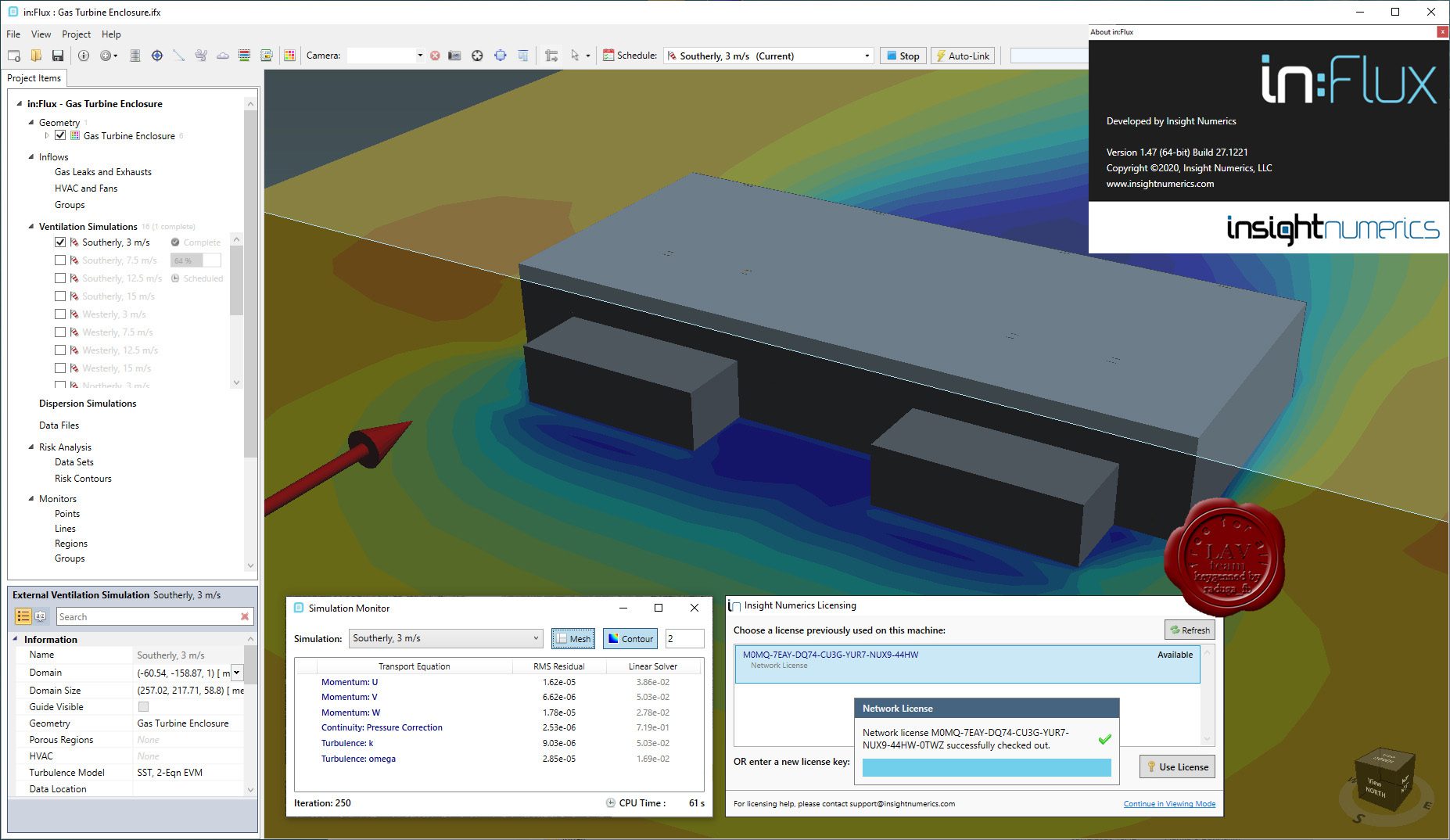Click the Search field in properties panel
1450x840 pixels.
click(x=149, y=616)
